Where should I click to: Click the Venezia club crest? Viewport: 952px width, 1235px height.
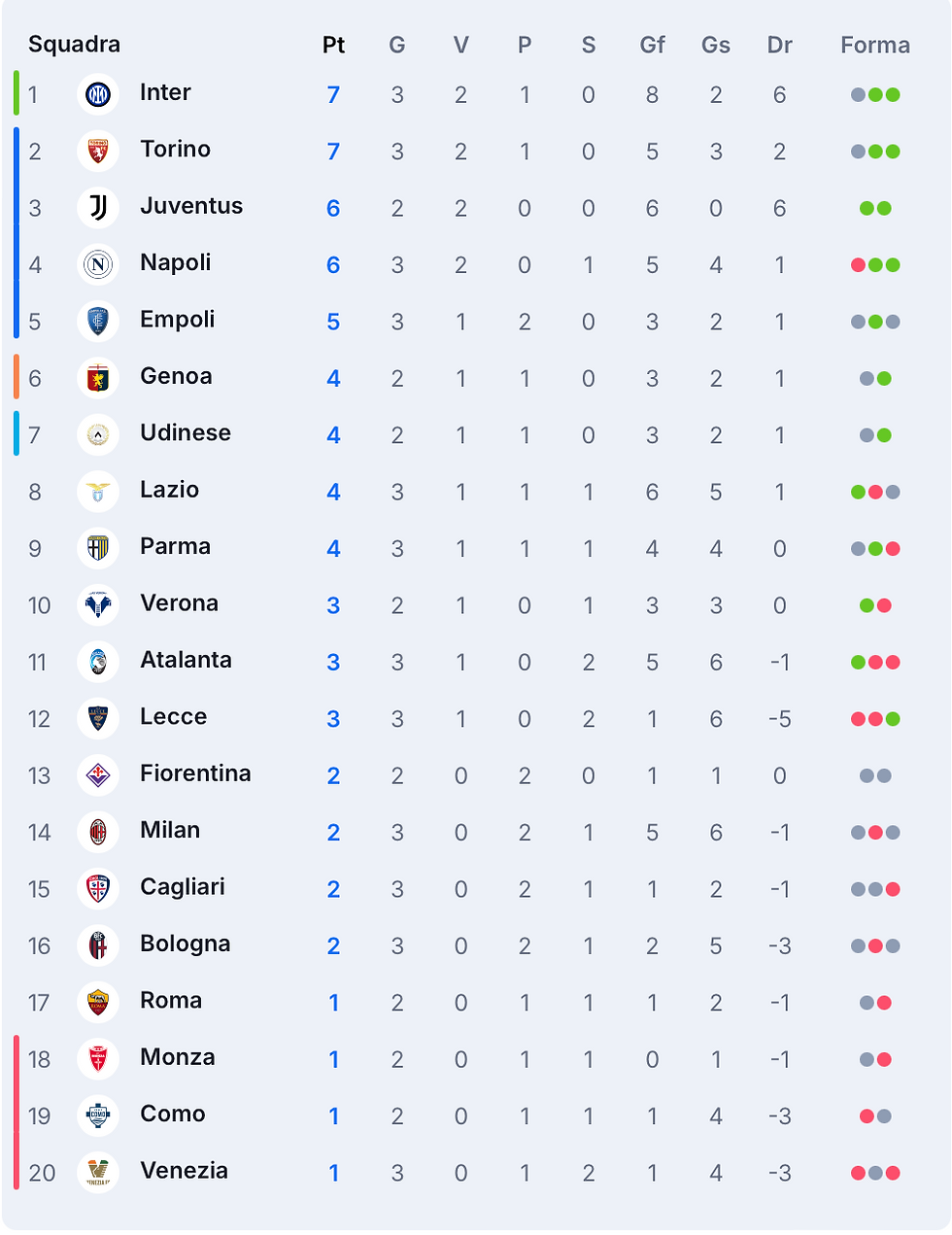98,1172
